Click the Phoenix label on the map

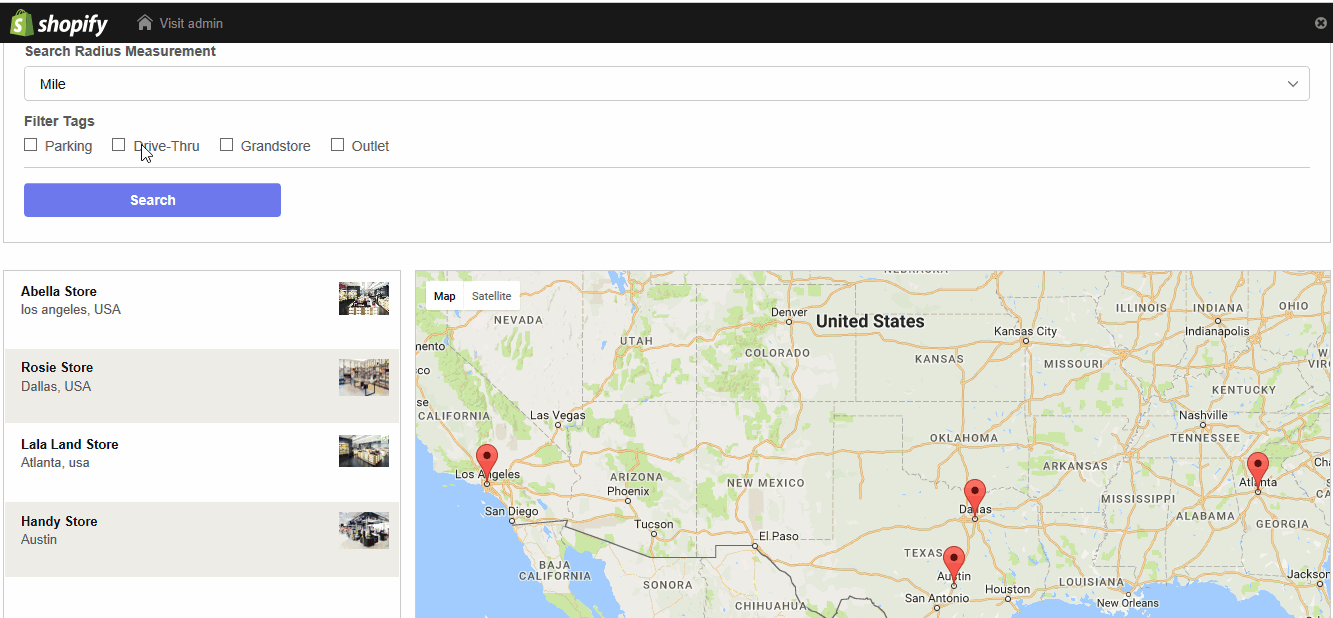tap(628, 491)
